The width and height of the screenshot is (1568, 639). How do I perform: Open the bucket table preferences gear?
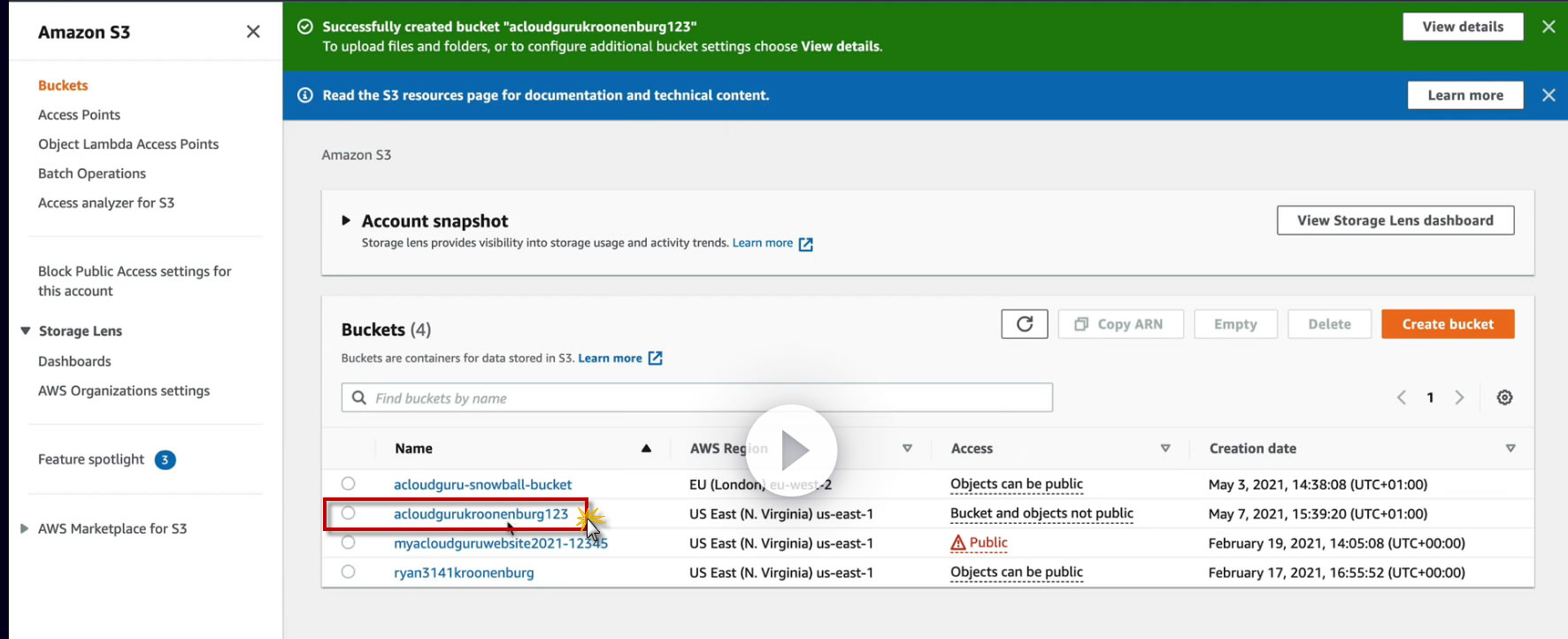pos(1504,397)
